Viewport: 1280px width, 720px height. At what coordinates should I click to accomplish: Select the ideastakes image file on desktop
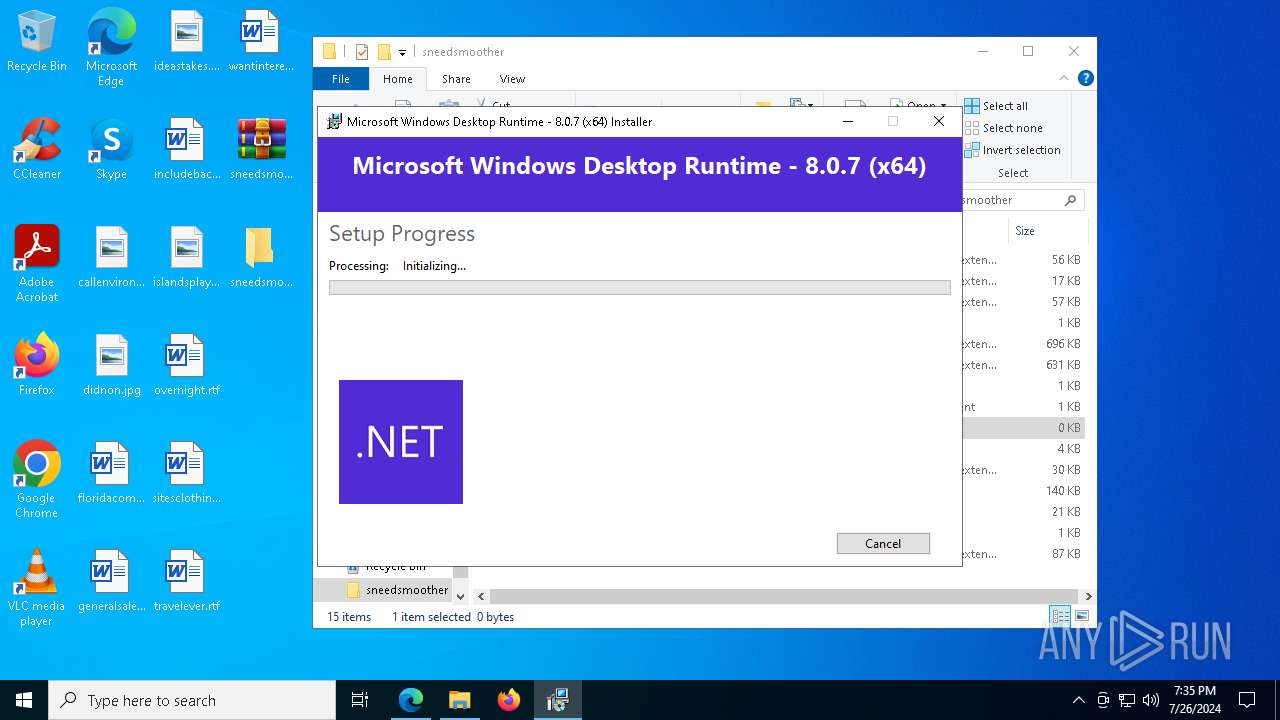186,42
